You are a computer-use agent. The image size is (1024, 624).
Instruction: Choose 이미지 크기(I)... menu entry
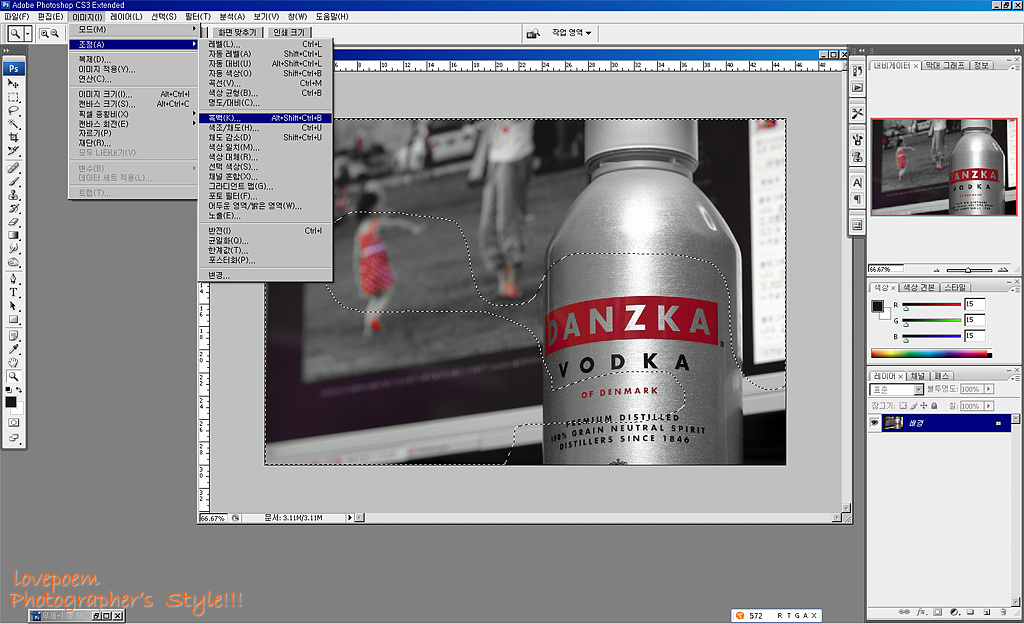(133, 94)
